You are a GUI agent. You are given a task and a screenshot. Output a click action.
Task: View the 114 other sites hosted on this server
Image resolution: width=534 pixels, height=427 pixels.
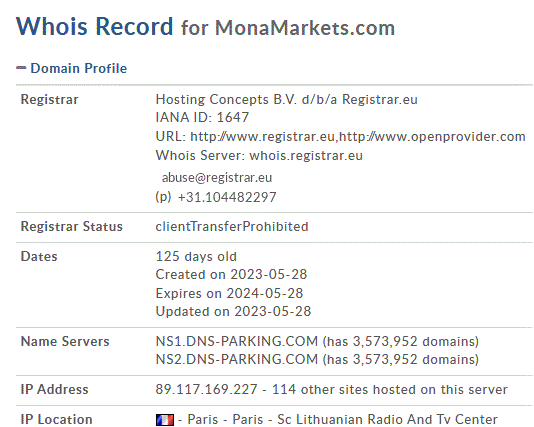(x=390, y=390)
